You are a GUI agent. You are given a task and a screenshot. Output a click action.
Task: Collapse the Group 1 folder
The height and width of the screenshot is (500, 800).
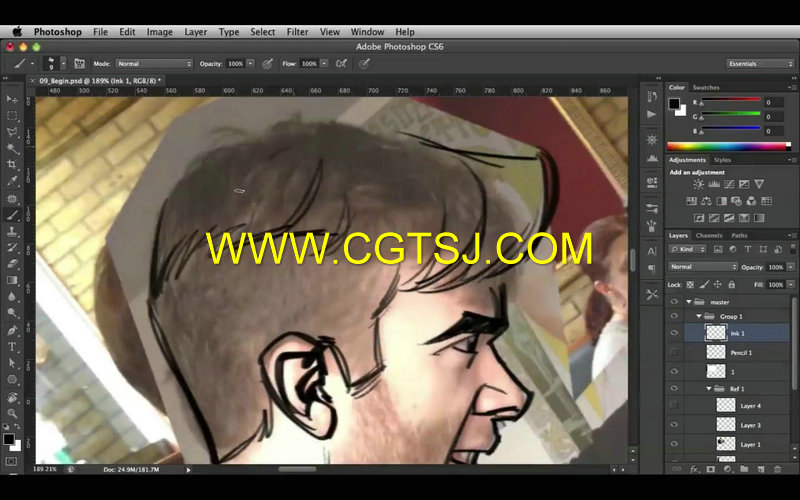698,316
